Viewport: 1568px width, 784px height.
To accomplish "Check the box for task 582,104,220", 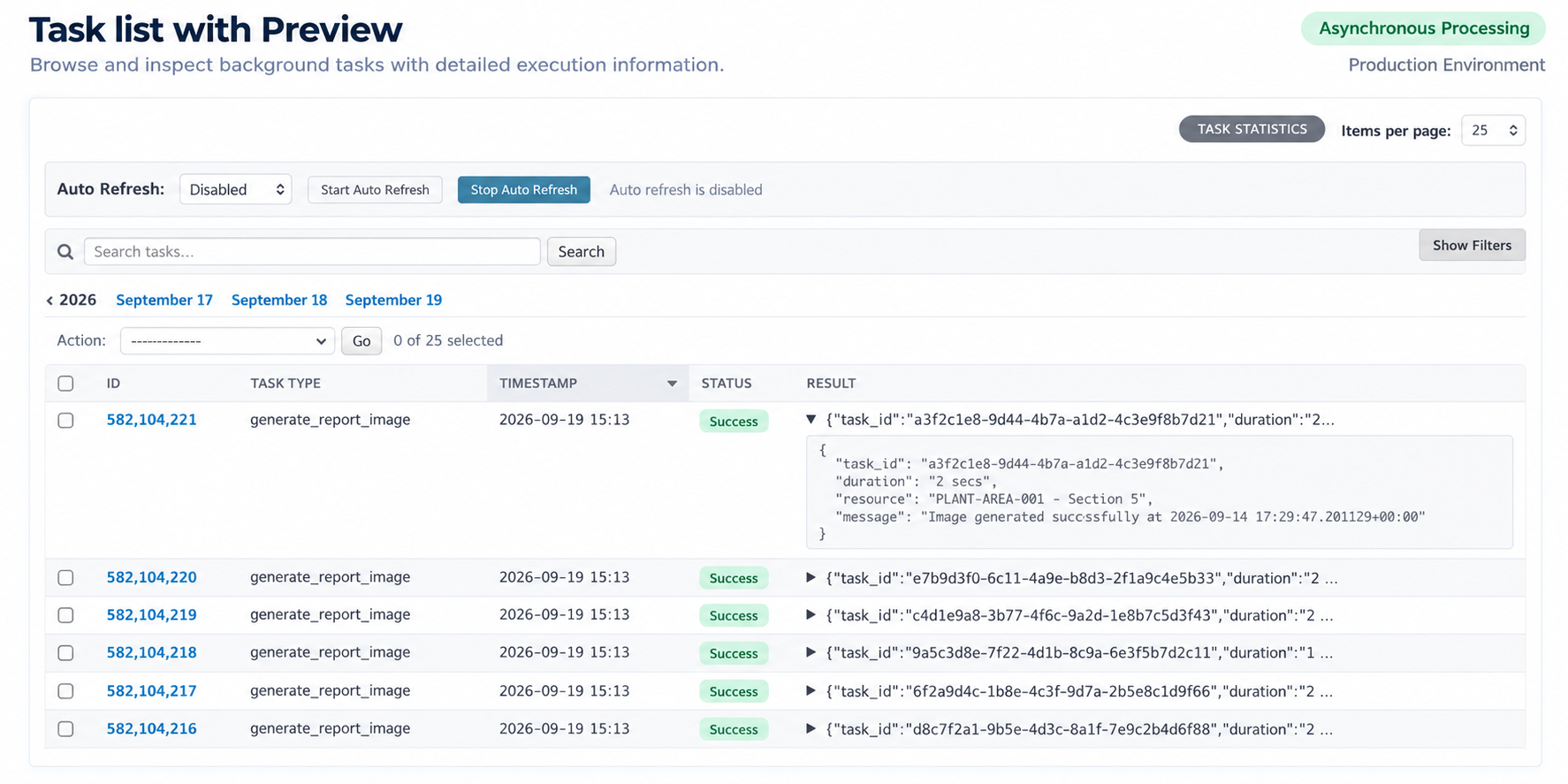I will pyautogui.click(x=65, y=578).
